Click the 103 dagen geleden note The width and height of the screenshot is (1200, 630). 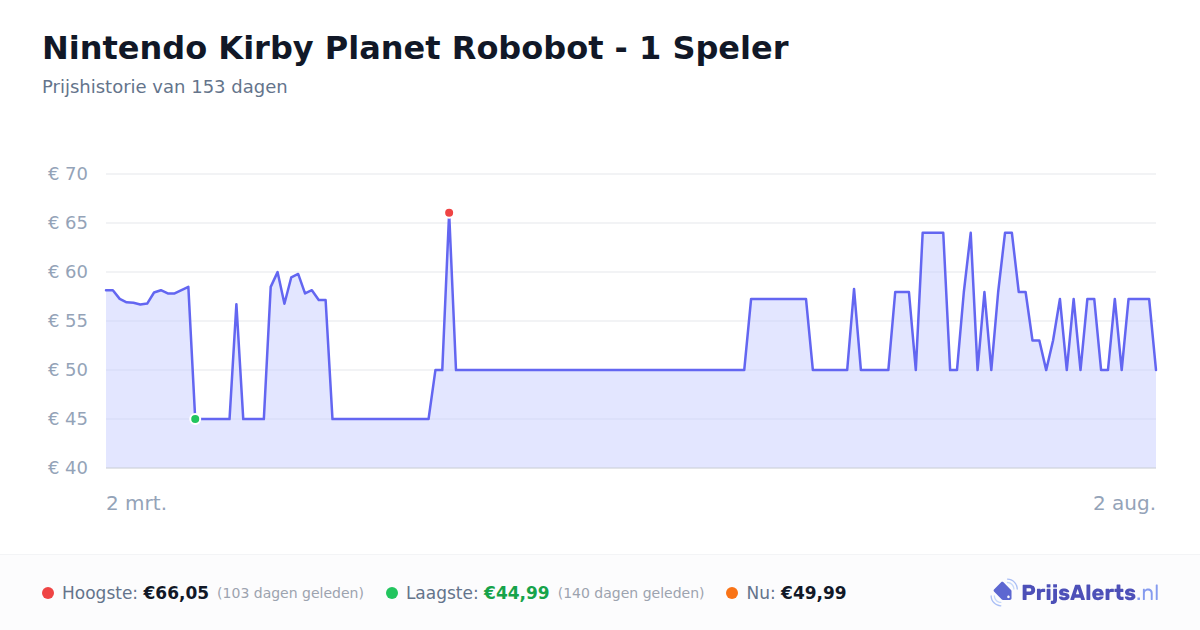[290, 593]
